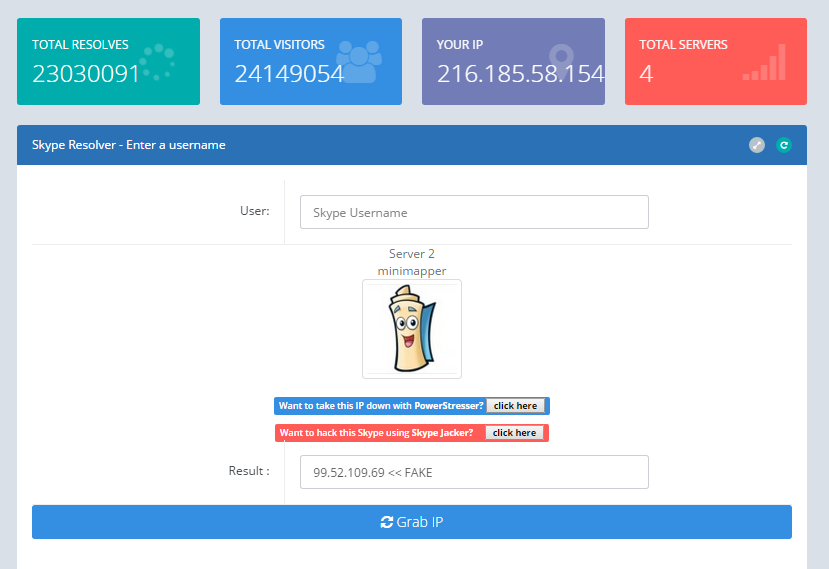The width and height of the screenshot is (829, 569).
Task: Select the Total Servers value 4
Action: (x=646, y=74)
